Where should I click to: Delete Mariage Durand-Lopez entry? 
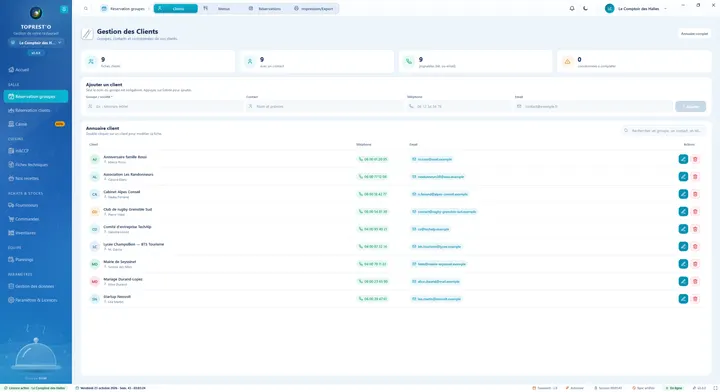point(695,281)
